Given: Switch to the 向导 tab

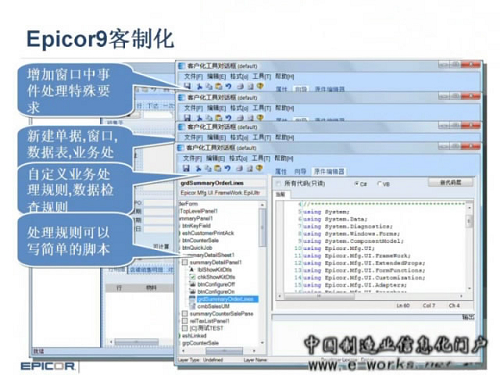Looking at the screenshot, I should click(x=300, y=171).
